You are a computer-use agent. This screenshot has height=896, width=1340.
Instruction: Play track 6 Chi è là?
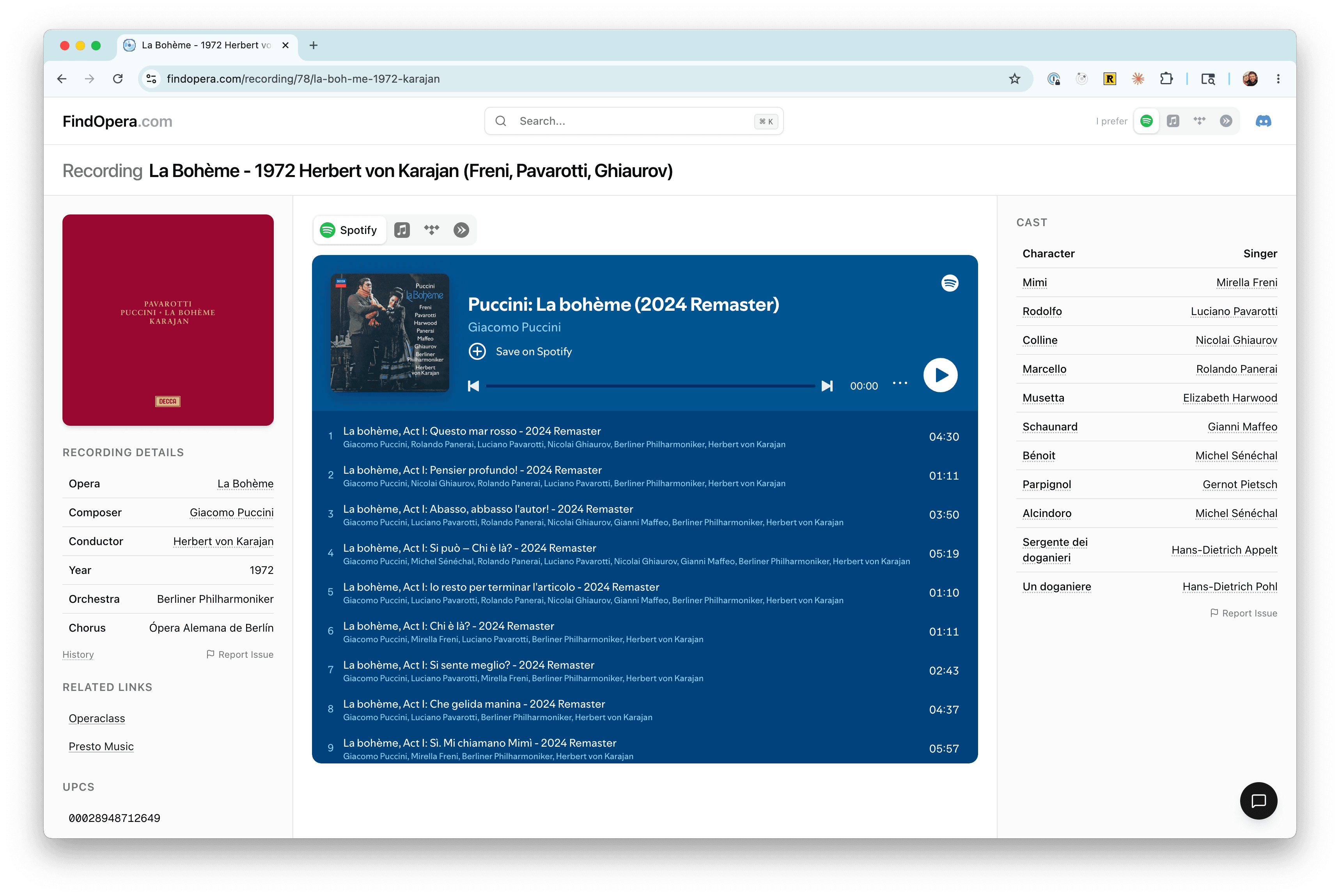[x=645, y=632]
